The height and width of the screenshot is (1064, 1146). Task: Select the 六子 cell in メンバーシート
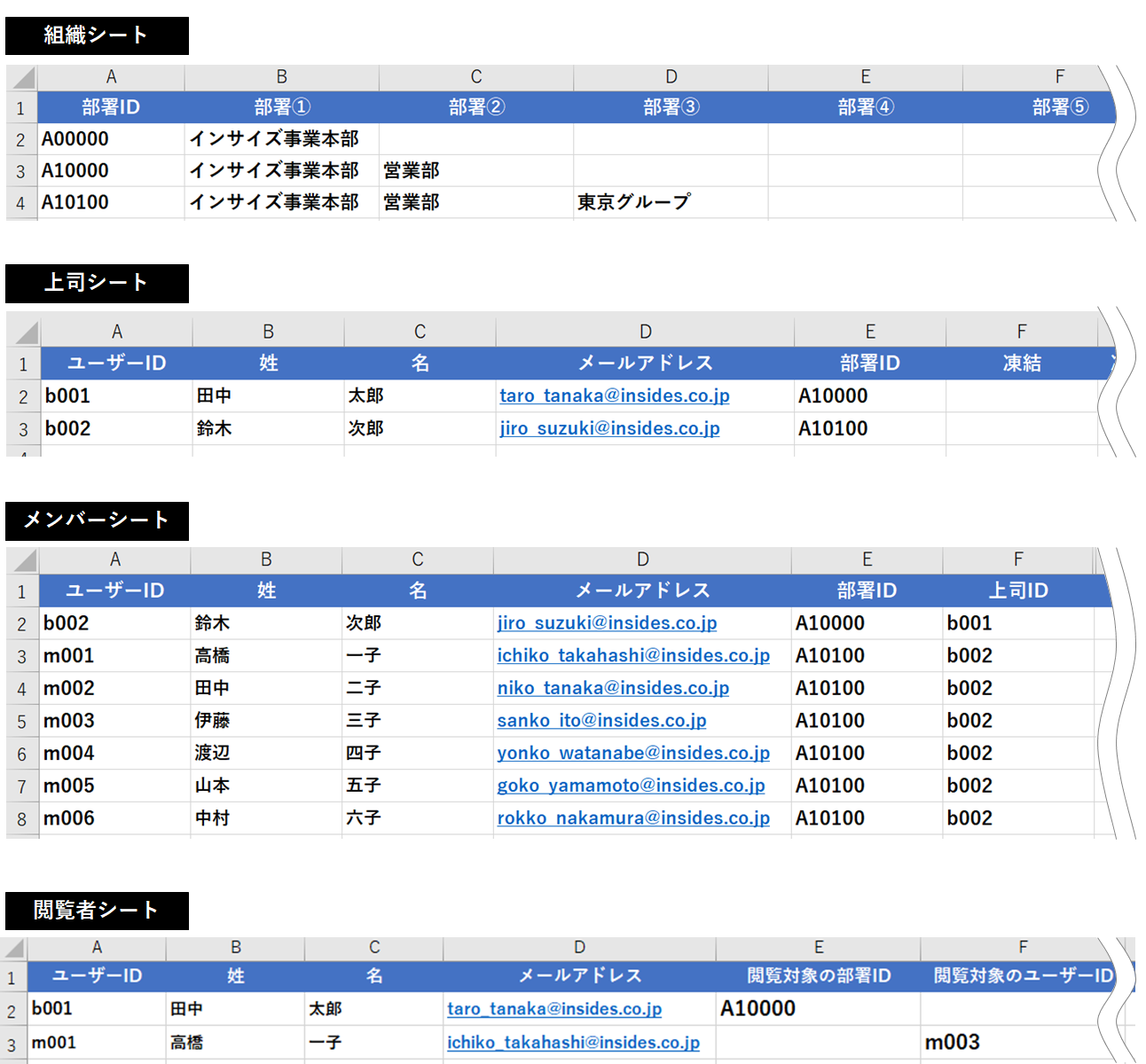click(x=418, y=818)
